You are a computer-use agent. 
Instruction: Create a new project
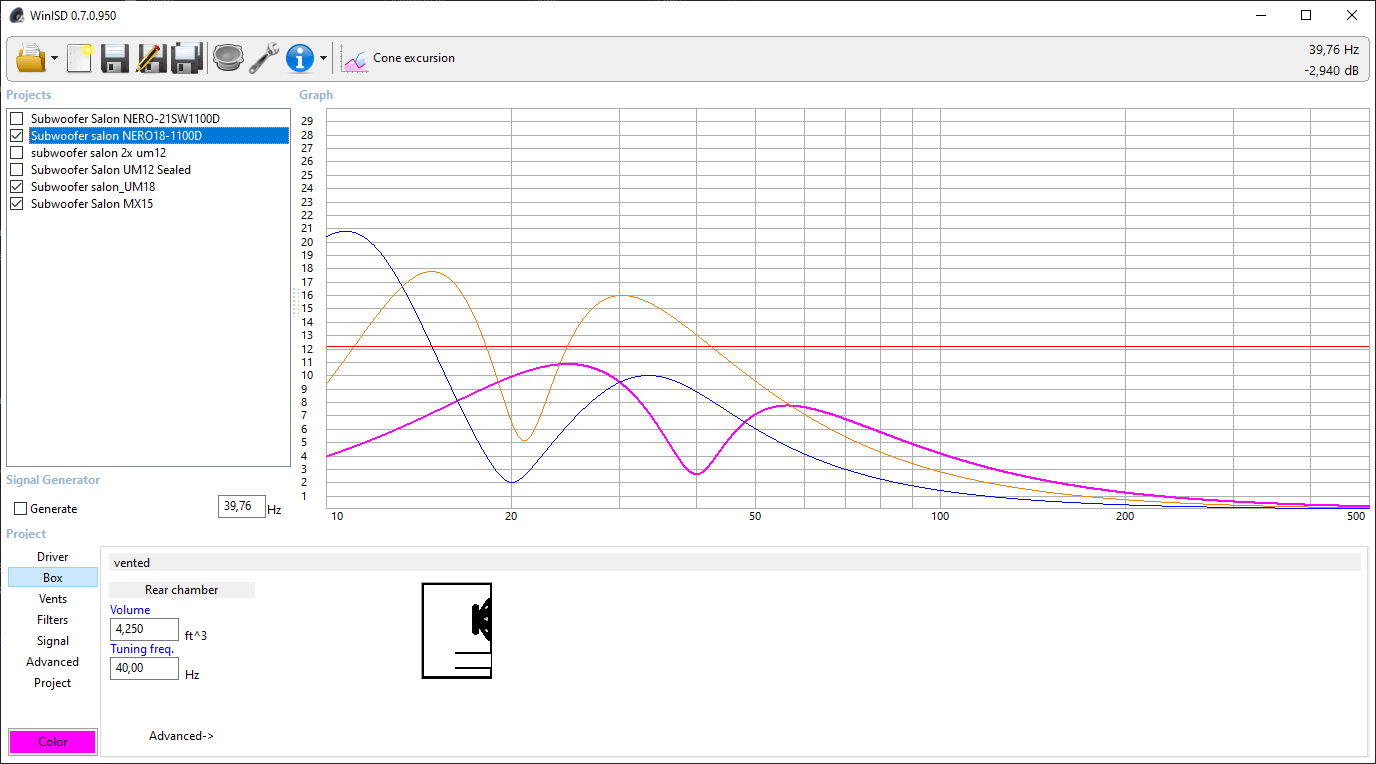80,58
